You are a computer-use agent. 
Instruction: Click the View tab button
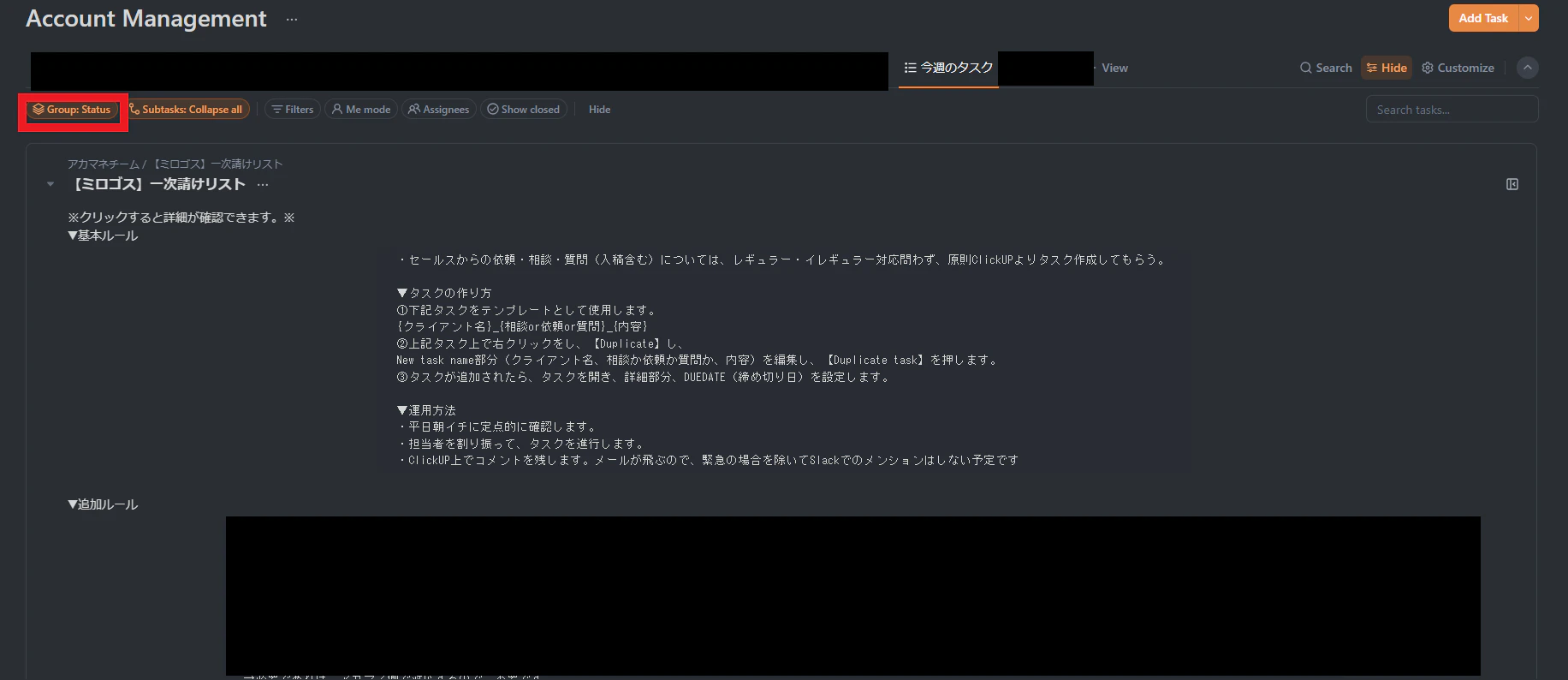pos(1114,68)
